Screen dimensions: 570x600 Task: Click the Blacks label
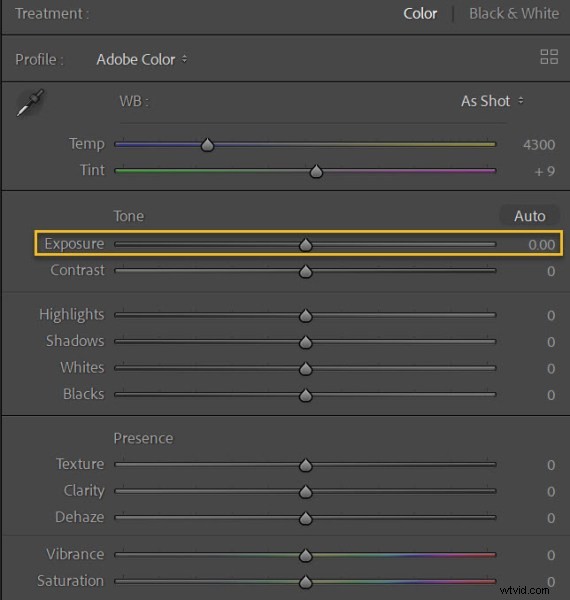[84, 394]
